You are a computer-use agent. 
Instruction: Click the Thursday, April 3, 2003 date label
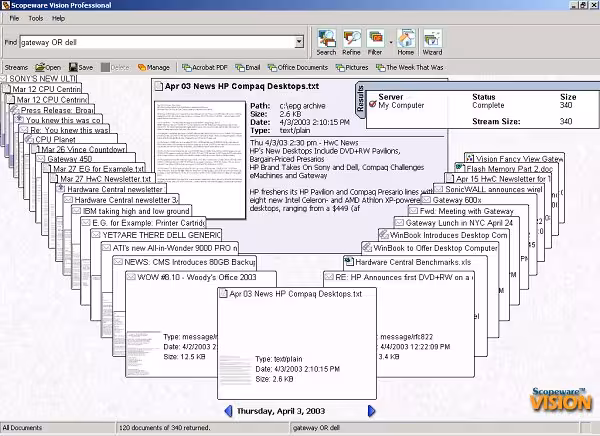coord(281,411)
